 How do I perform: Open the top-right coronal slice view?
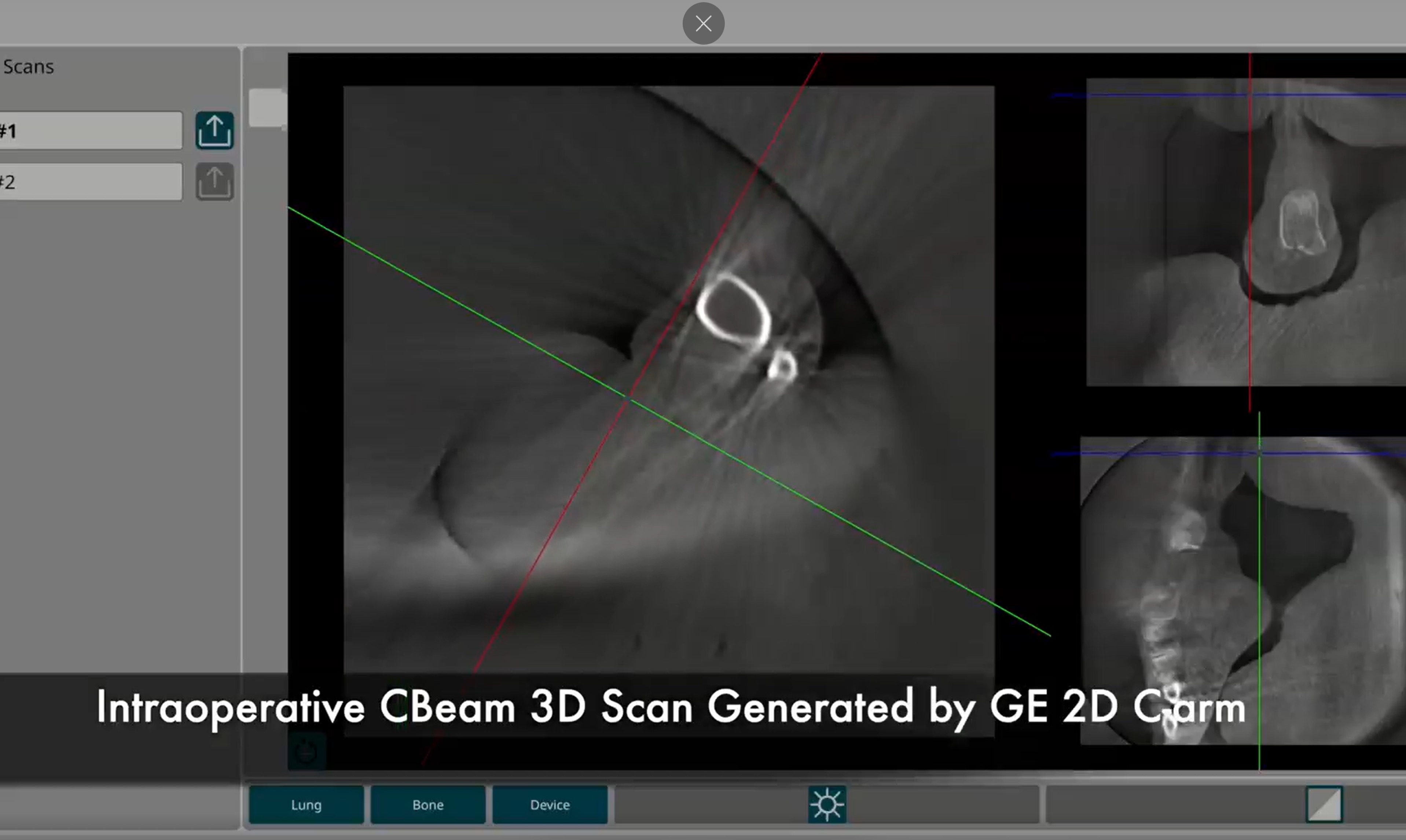tap(1246, 232)
